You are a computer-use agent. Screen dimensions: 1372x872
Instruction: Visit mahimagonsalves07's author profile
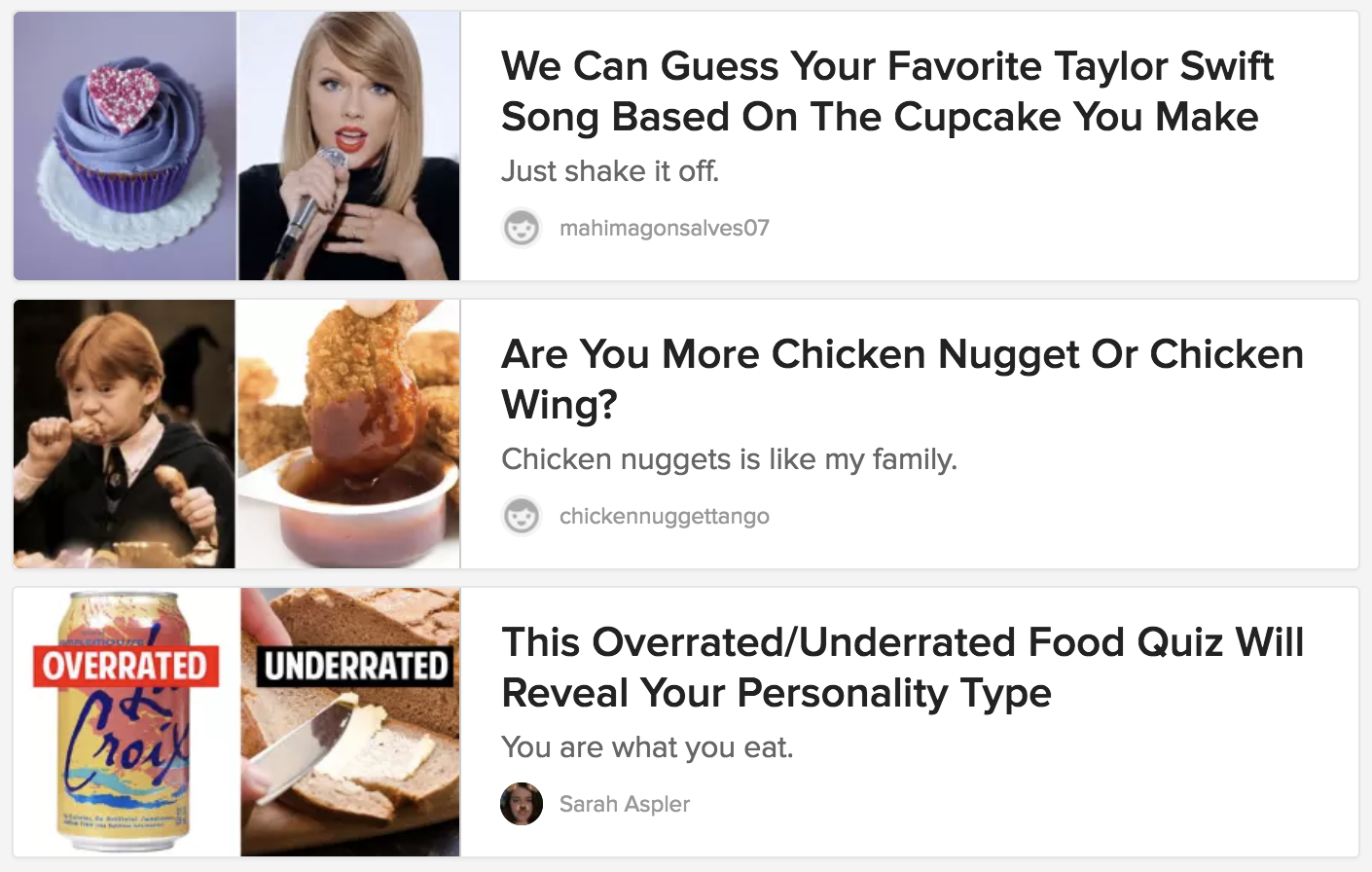coord(664,228)
